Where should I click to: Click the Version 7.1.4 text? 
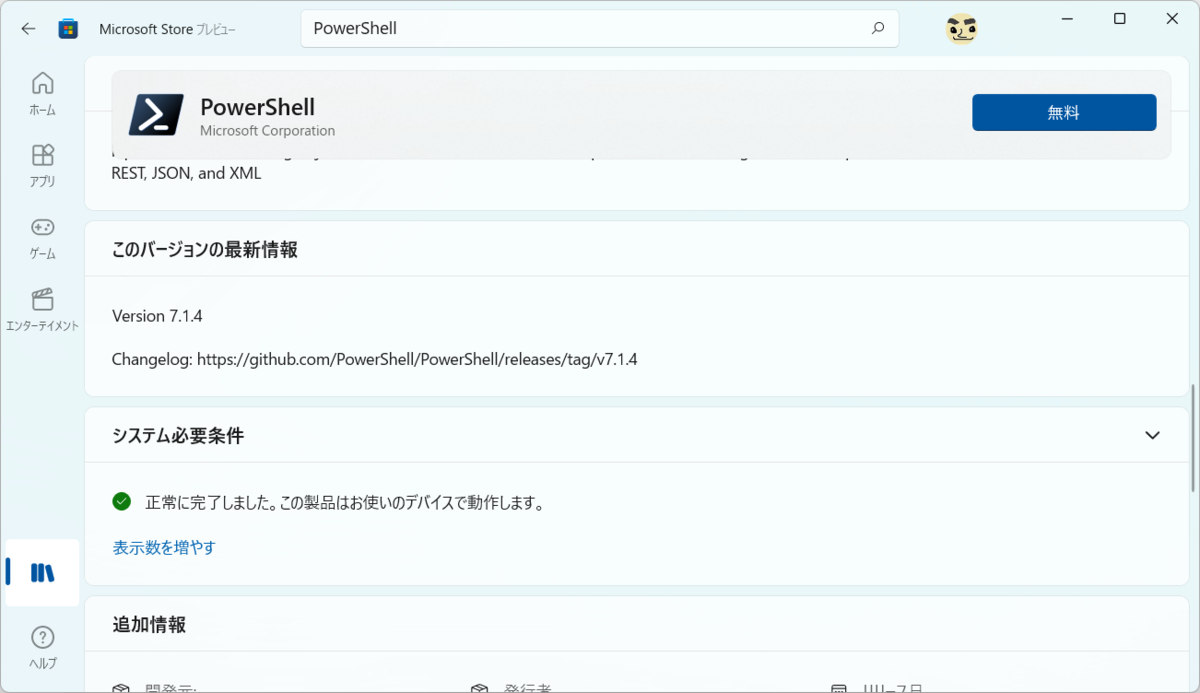[157, 316]
